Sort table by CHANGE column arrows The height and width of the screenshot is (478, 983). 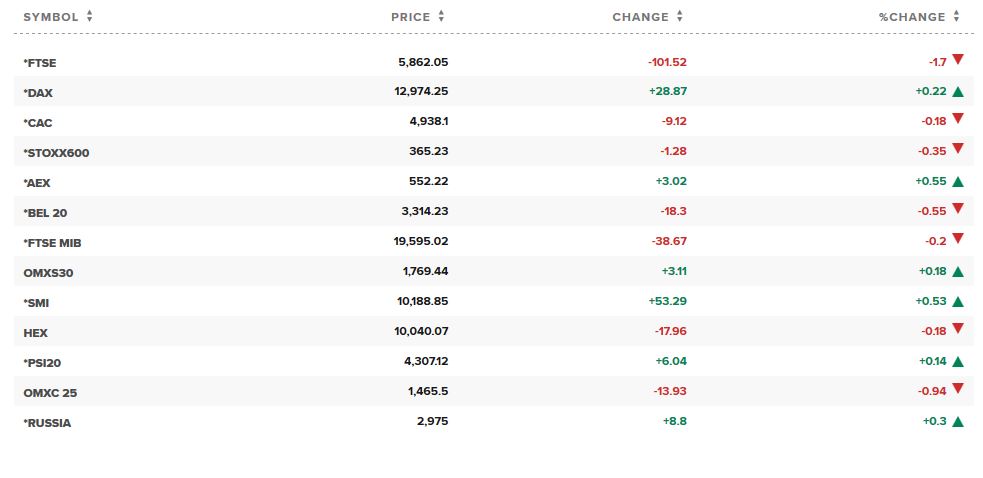[x=680, y=17]
